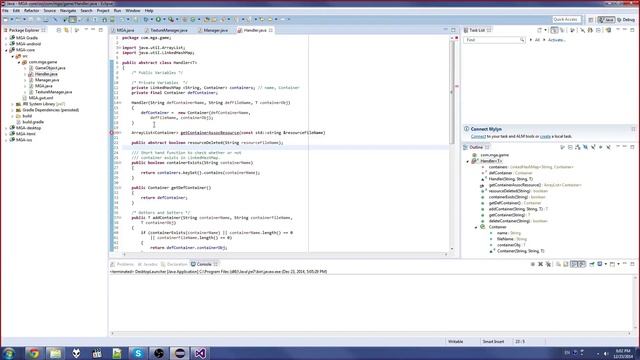This screenshot has width=640, height=360.
Task: Click the Activate link in Task List
Action: click(556, 40)
